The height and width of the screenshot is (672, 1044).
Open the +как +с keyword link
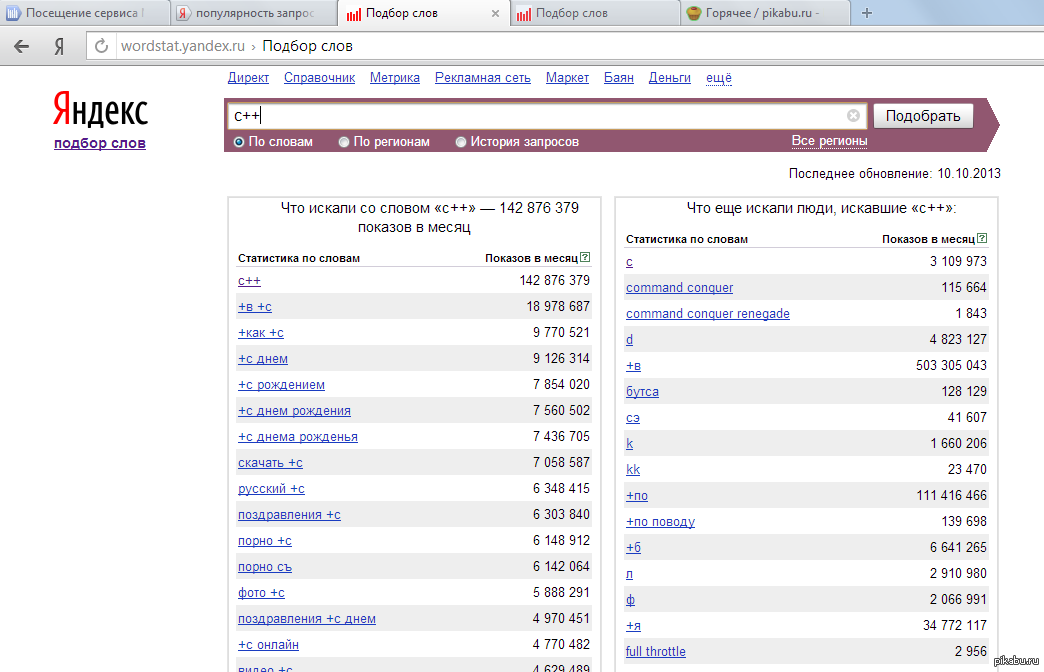[261, 332]
